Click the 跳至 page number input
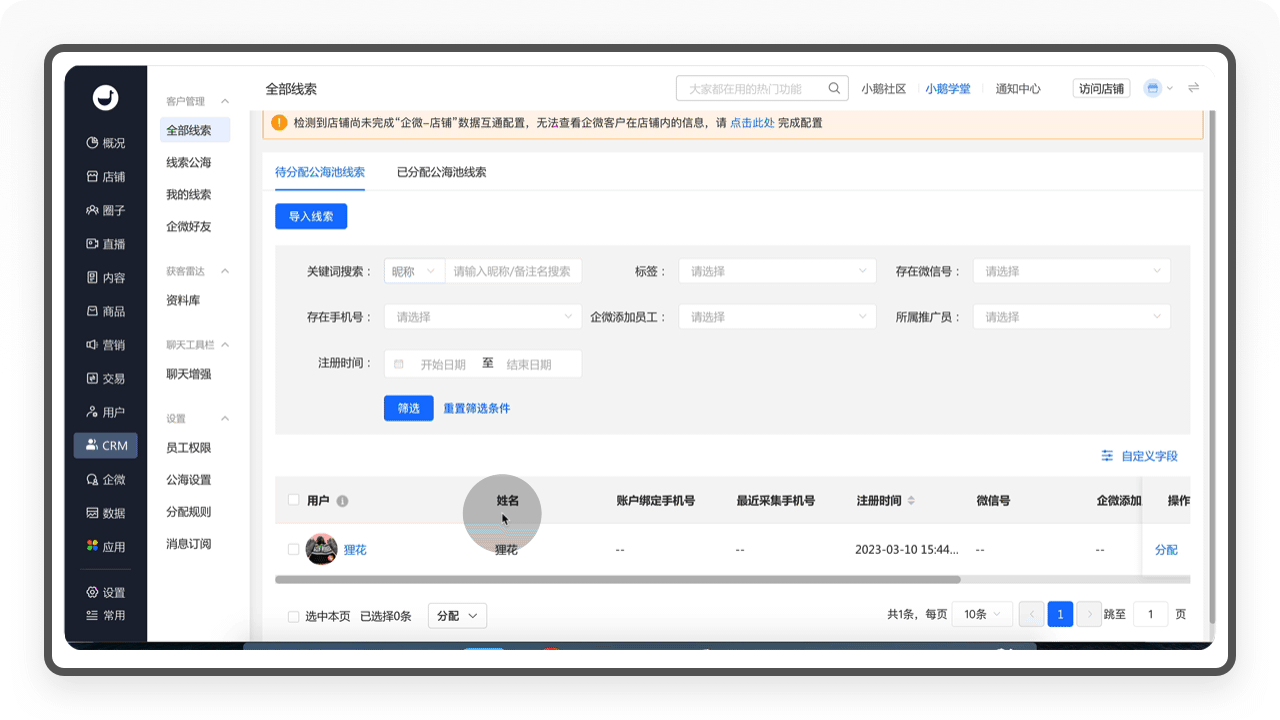Viewport: 1280px width, 720px height. click(1150, 615)
